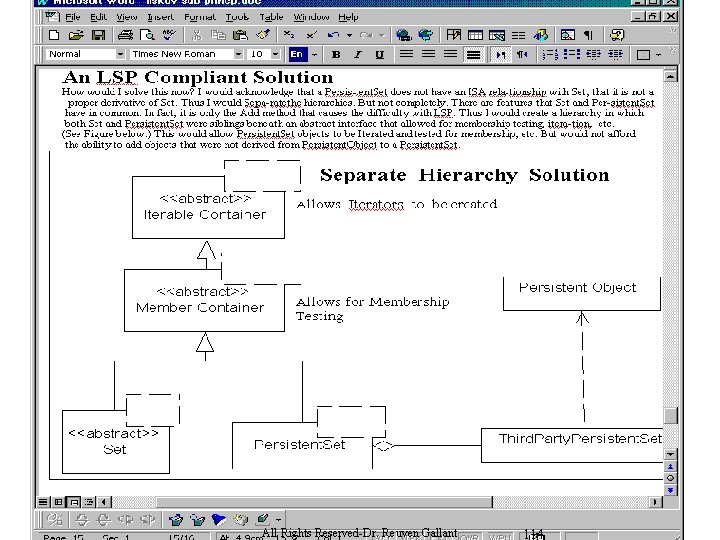Save the document with floppy icon
Screen dimensions: 720x540
pyautogui.click(x=98, y=35)
